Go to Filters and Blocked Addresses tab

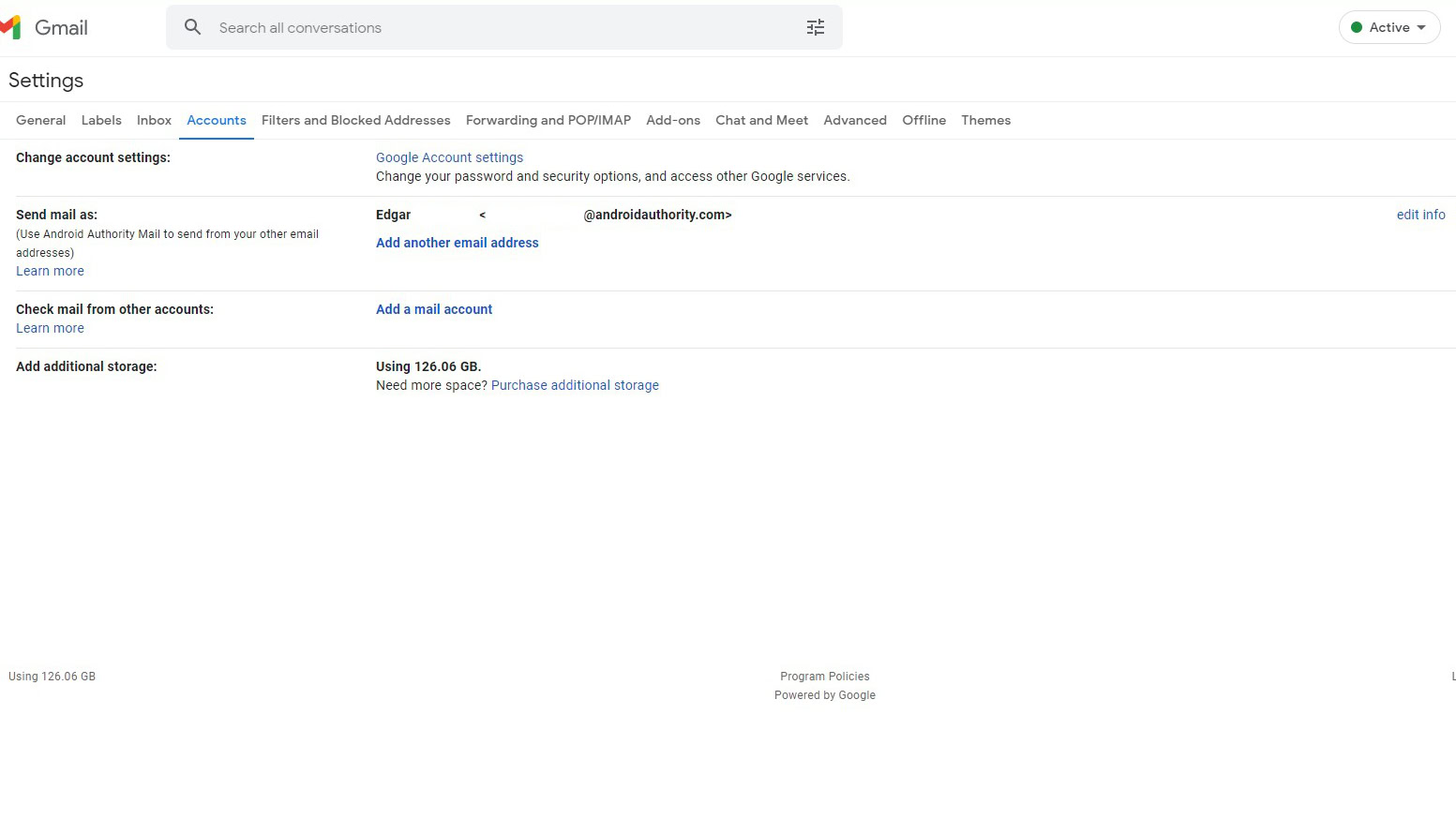[356, 120]
